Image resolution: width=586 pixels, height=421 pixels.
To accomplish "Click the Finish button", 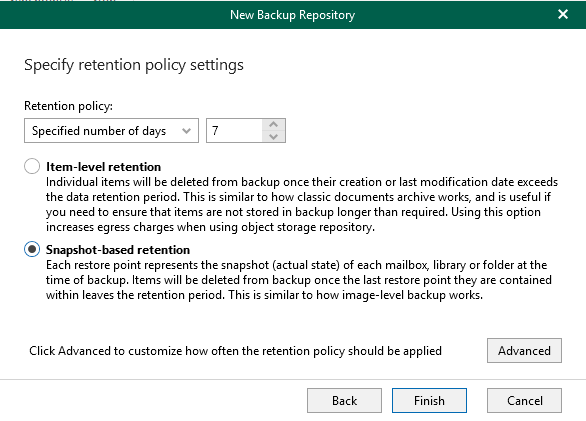I will 429,400.
